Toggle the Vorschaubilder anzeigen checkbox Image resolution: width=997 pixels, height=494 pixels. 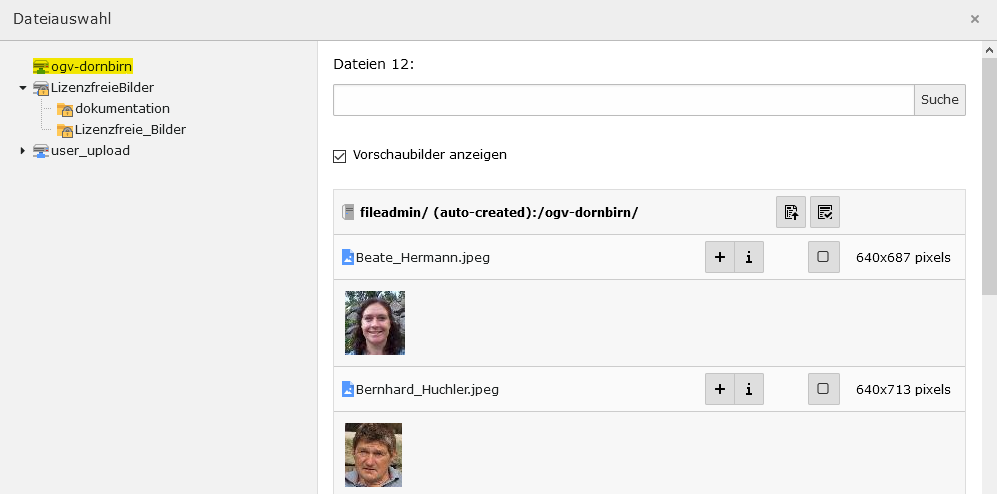pyautogui.click(x=339, y=156)
